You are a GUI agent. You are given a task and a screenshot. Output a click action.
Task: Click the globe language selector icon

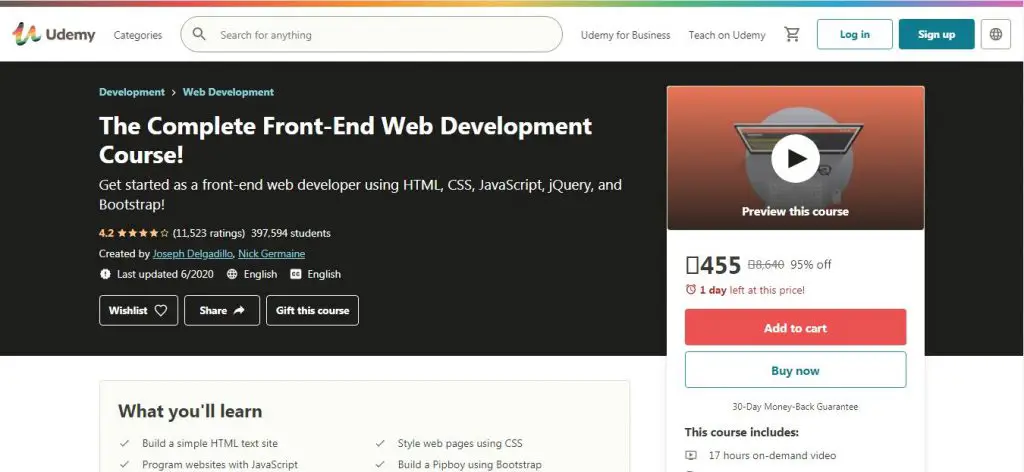pos(995,35)
